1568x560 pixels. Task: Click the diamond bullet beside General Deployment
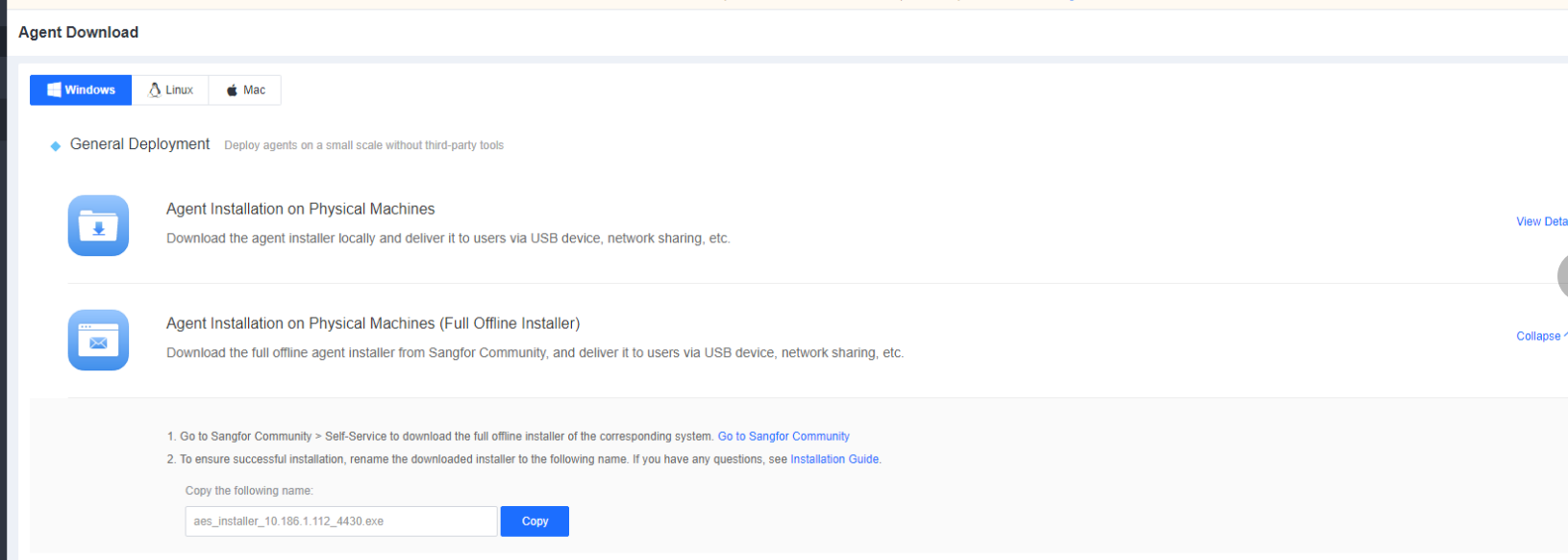point(56,146)
